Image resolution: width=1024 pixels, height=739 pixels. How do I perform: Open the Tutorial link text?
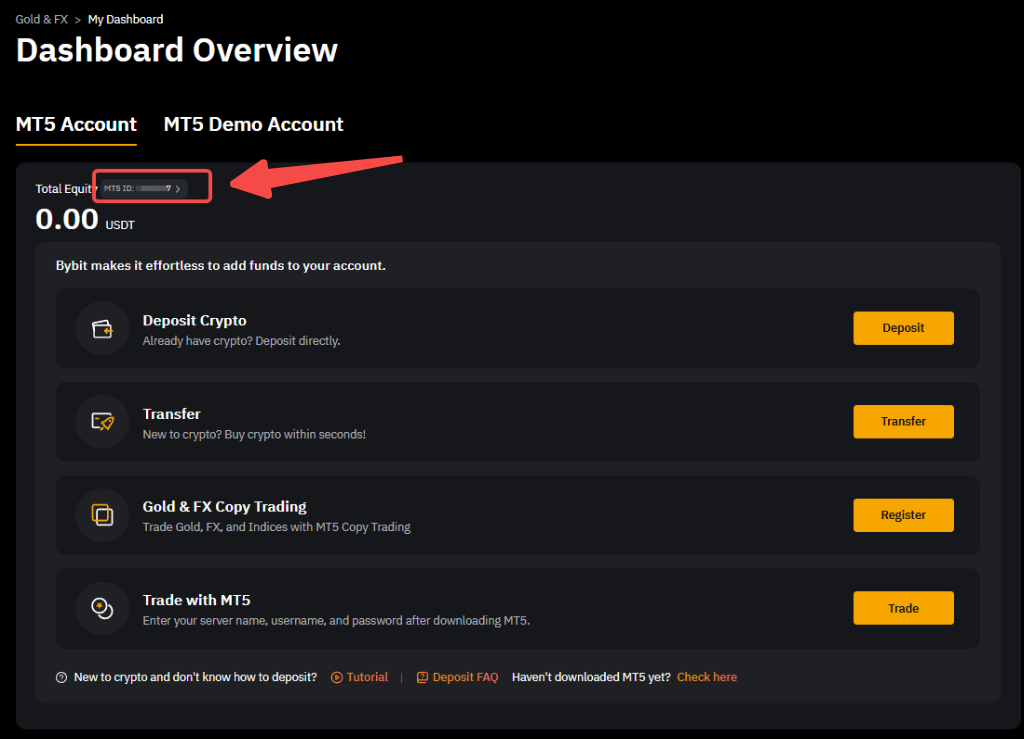pyautogui.click(x=367, y=678)
